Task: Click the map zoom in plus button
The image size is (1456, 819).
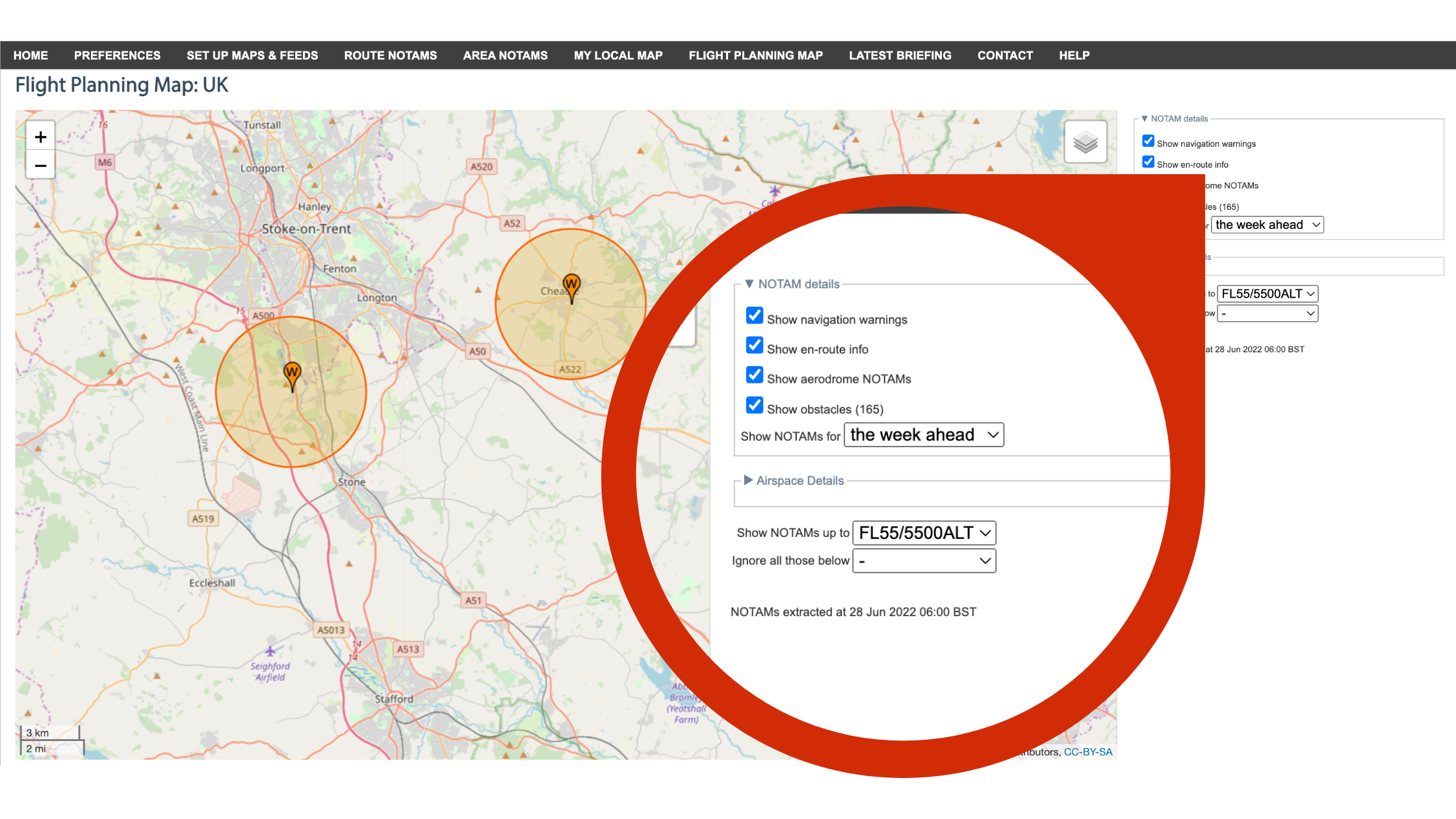Action: 40,137
